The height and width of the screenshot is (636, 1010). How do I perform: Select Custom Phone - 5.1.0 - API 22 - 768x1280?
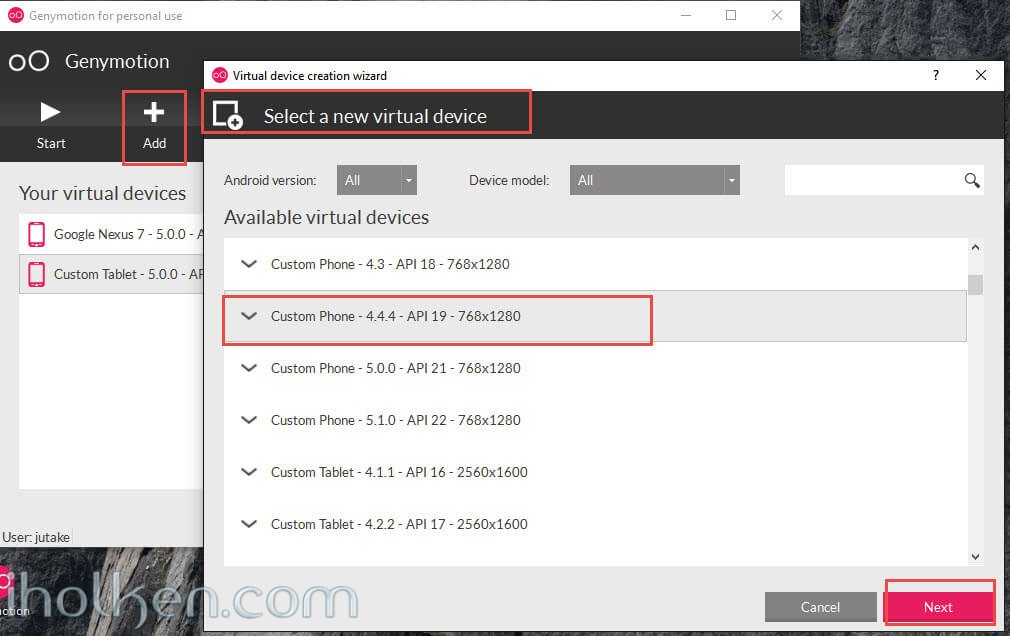coord(595,420)
